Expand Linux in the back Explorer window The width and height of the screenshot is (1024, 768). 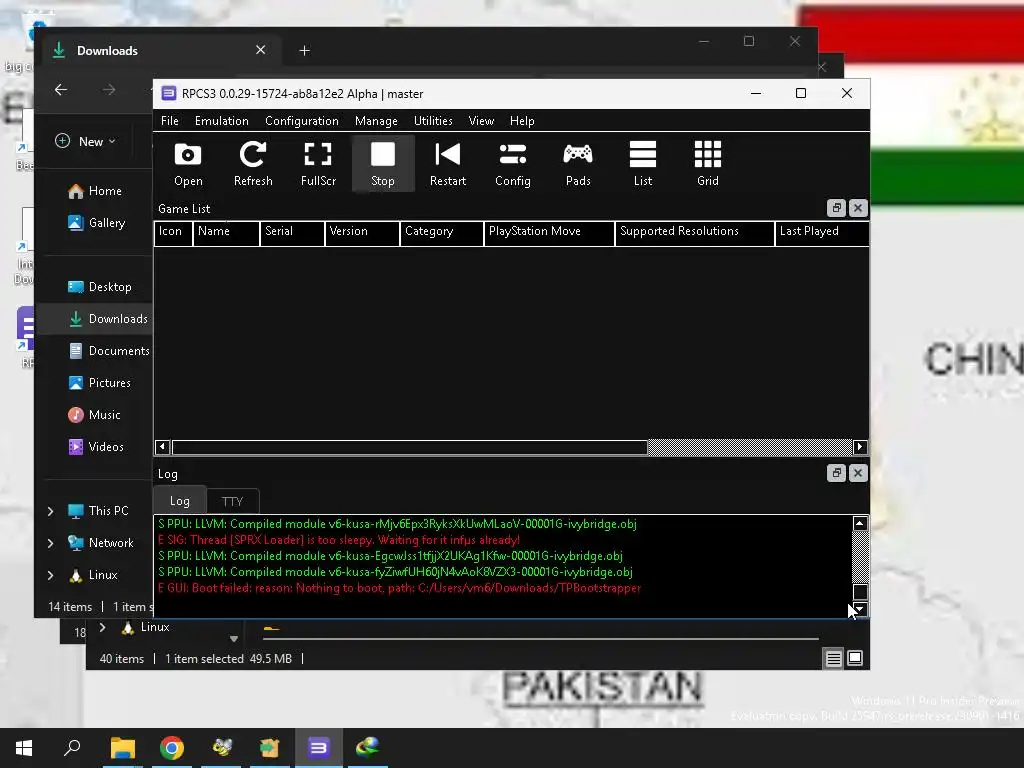point(103,627)
